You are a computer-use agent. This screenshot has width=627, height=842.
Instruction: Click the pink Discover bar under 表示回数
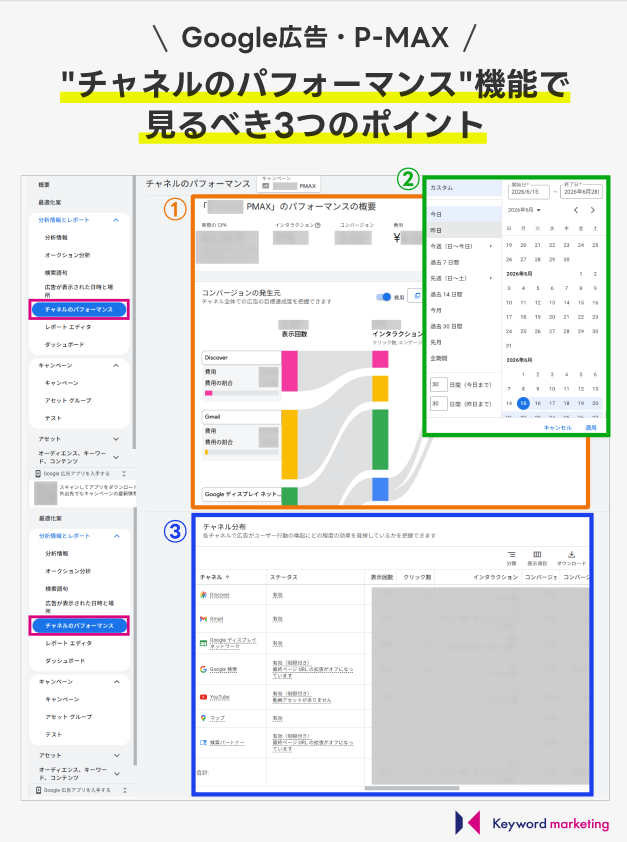289,371
